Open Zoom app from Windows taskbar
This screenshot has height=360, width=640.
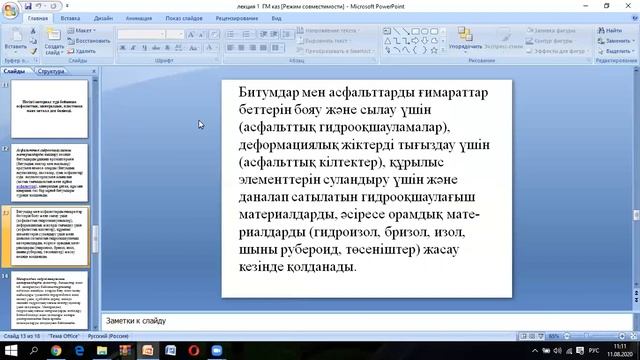pos(217,351)
